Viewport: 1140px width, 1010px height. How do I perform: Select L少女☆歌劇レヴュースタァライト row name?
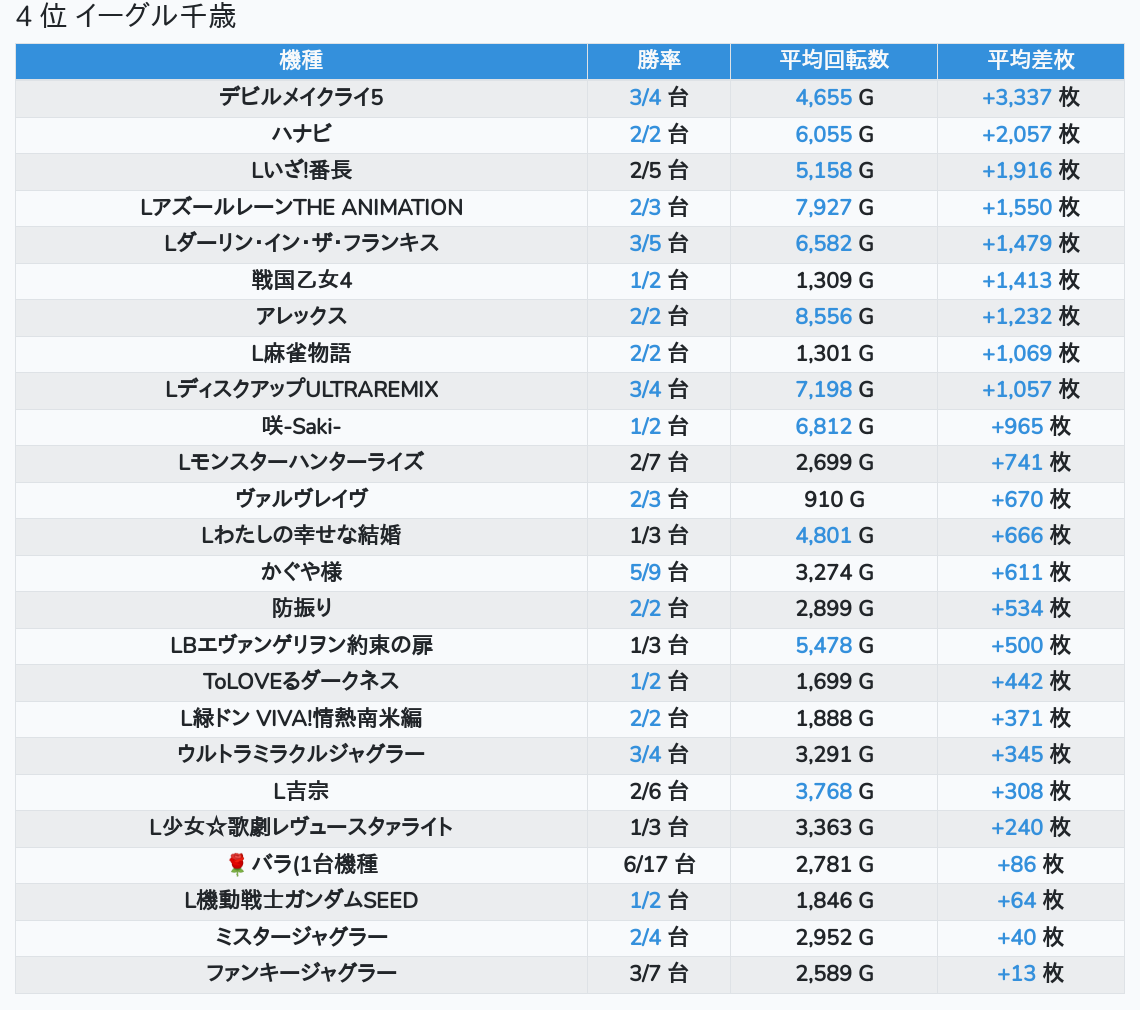[x=301, y=827]
